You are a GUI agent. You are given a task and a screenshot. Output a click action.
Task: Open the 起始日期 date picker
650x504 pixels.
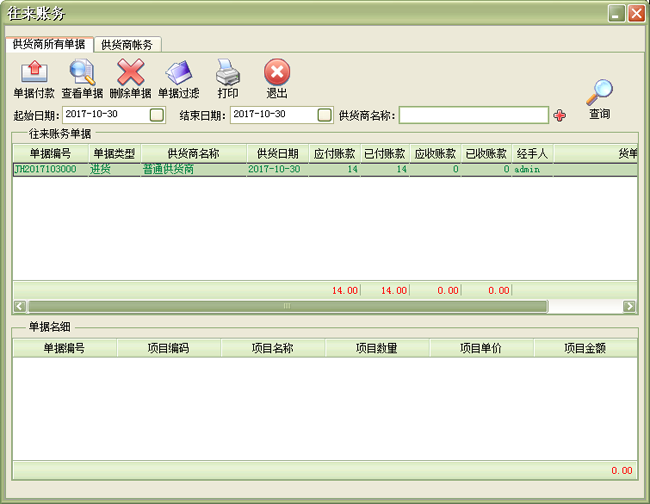[157, 115]
